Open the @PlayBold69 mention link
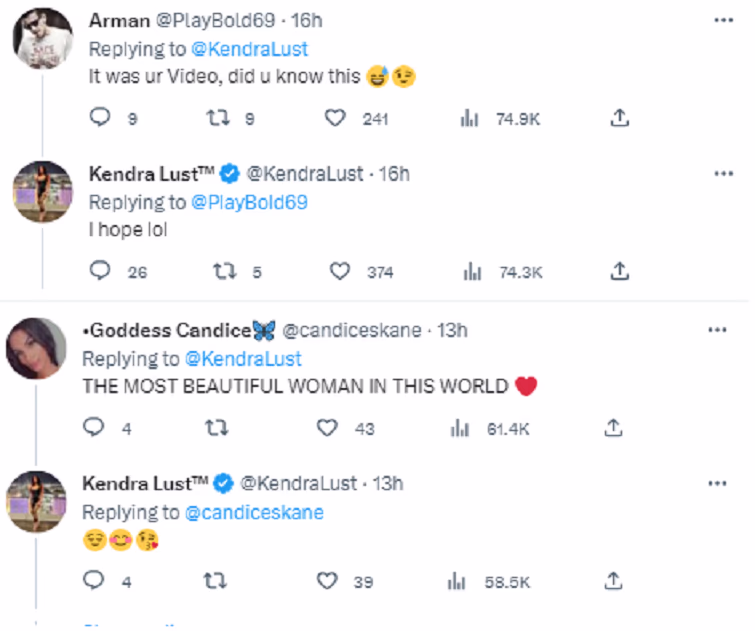 coord(249,202)
